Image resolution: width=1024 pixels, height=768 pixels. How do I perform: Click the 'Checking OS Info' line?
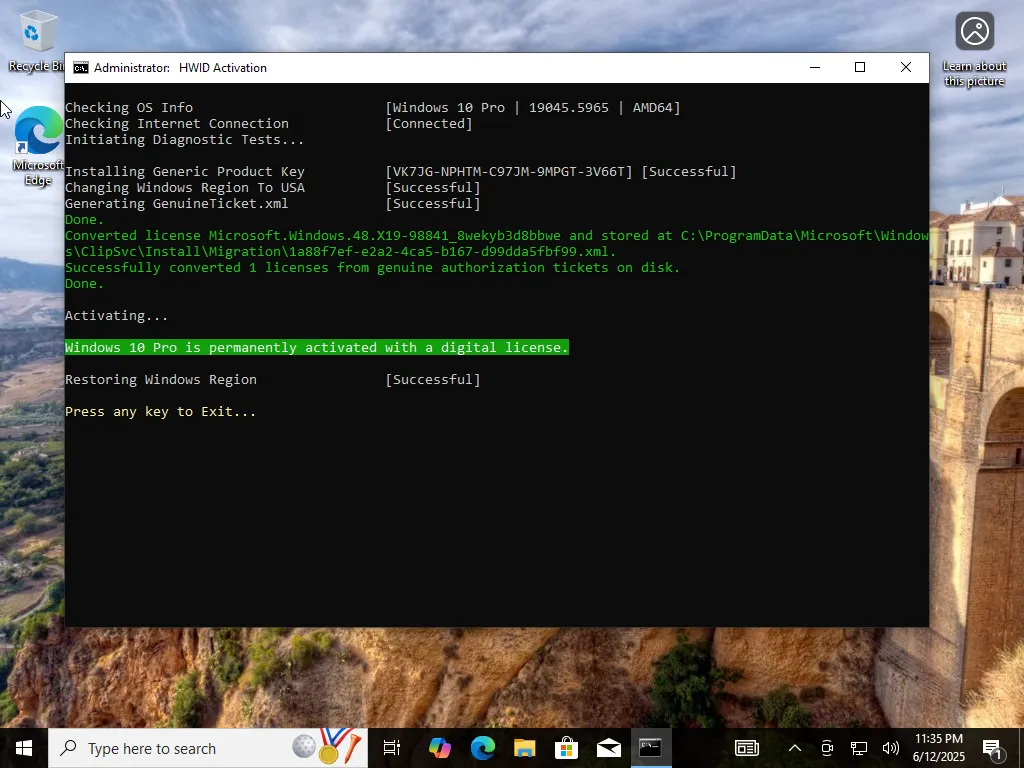(x=129, y=108)
